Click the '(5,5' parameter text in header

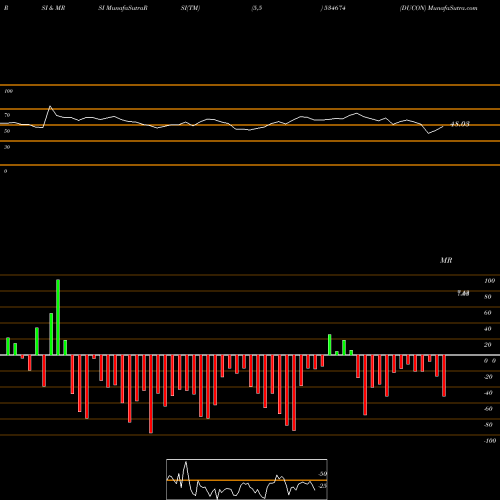click(256, 8)
